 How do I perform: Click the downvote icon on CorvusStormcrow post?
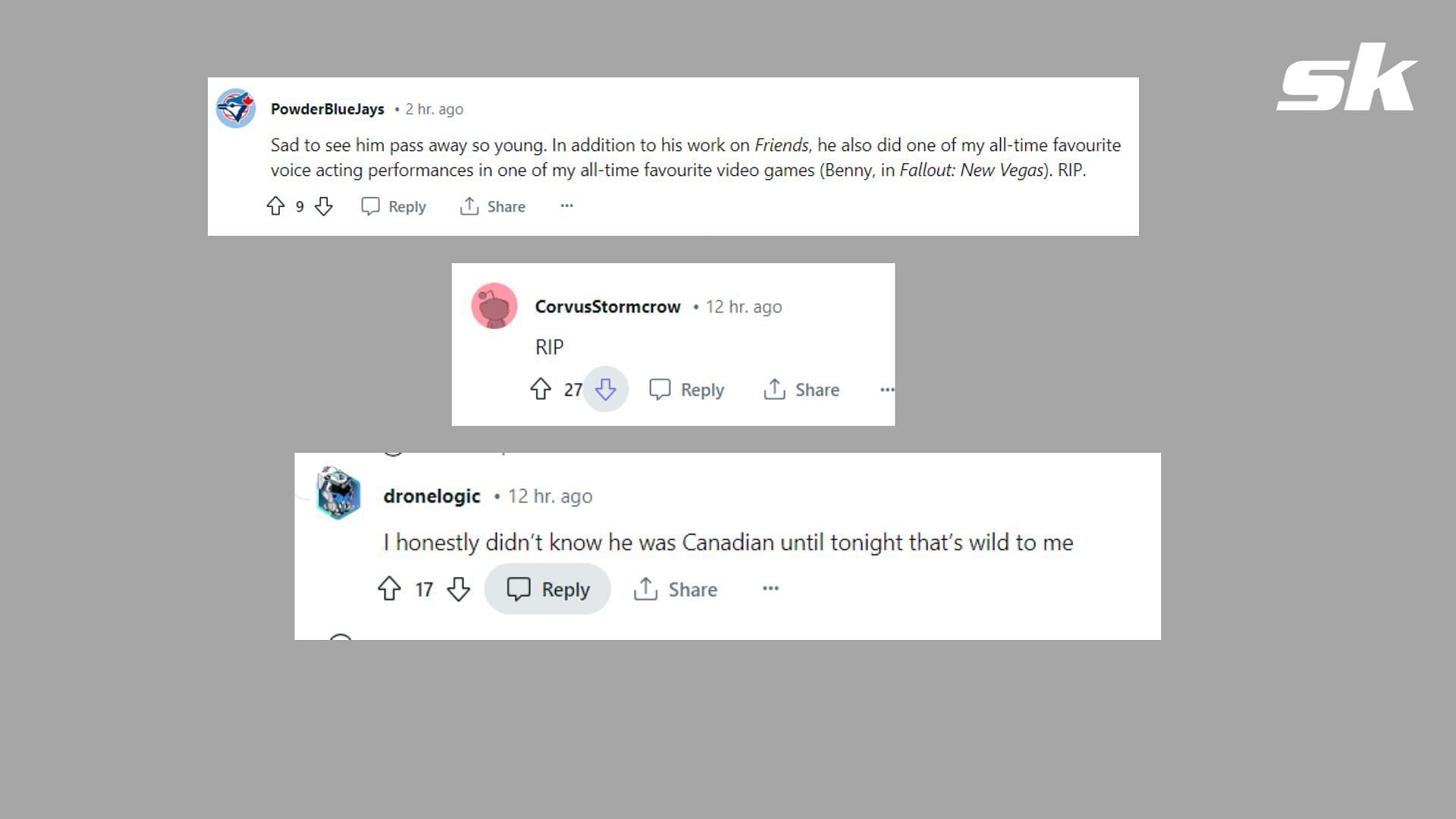pos(606,389)
